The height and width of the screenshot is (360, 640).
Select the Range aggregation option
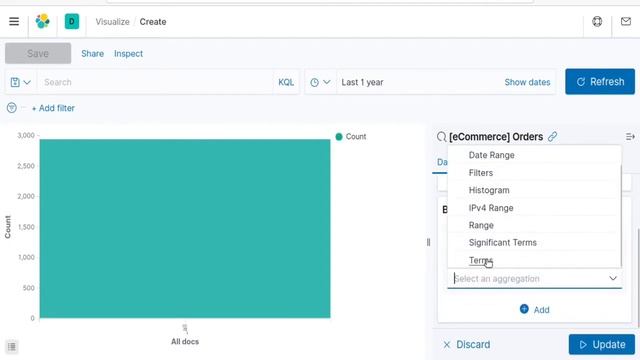pos(534,225)
